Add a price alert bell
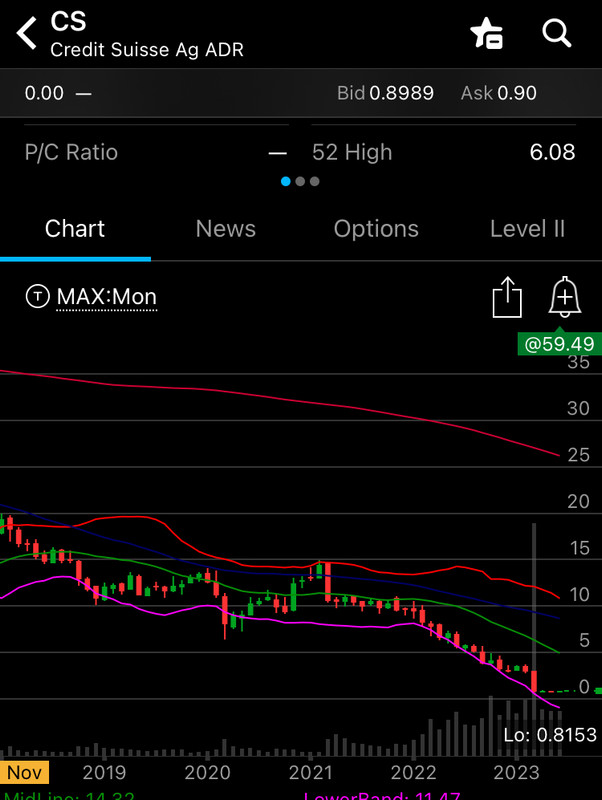 point(565,297)
